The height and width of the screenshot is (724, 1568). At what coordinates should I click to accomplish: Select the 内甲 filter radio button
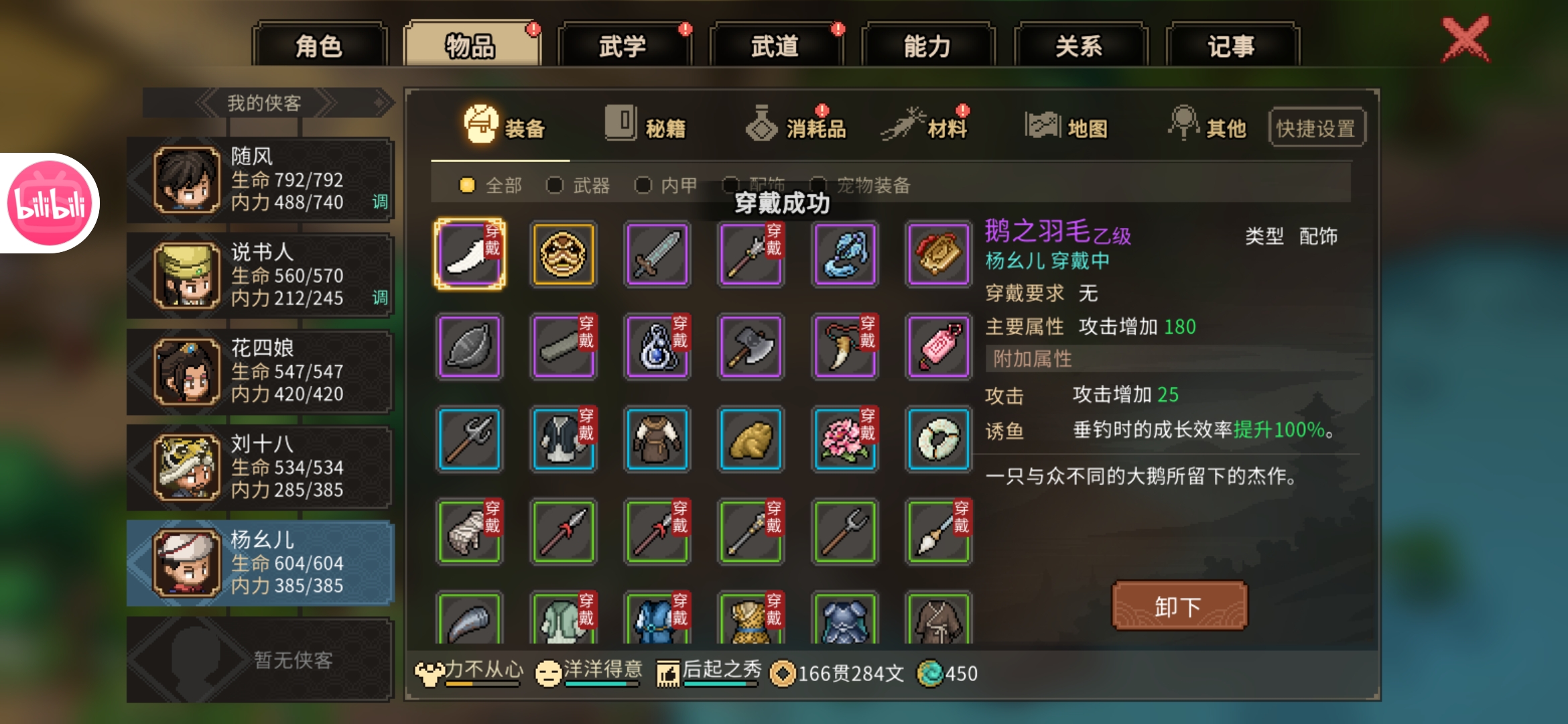click(x=643, y=185)
